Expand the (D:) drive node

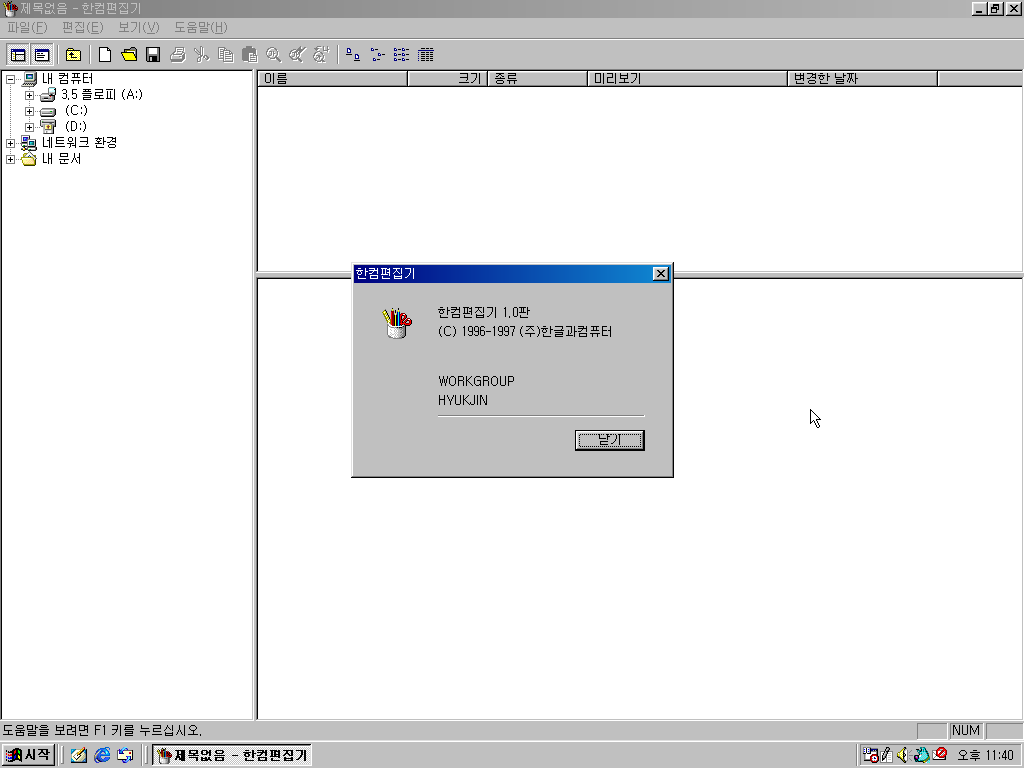(29, 127)
